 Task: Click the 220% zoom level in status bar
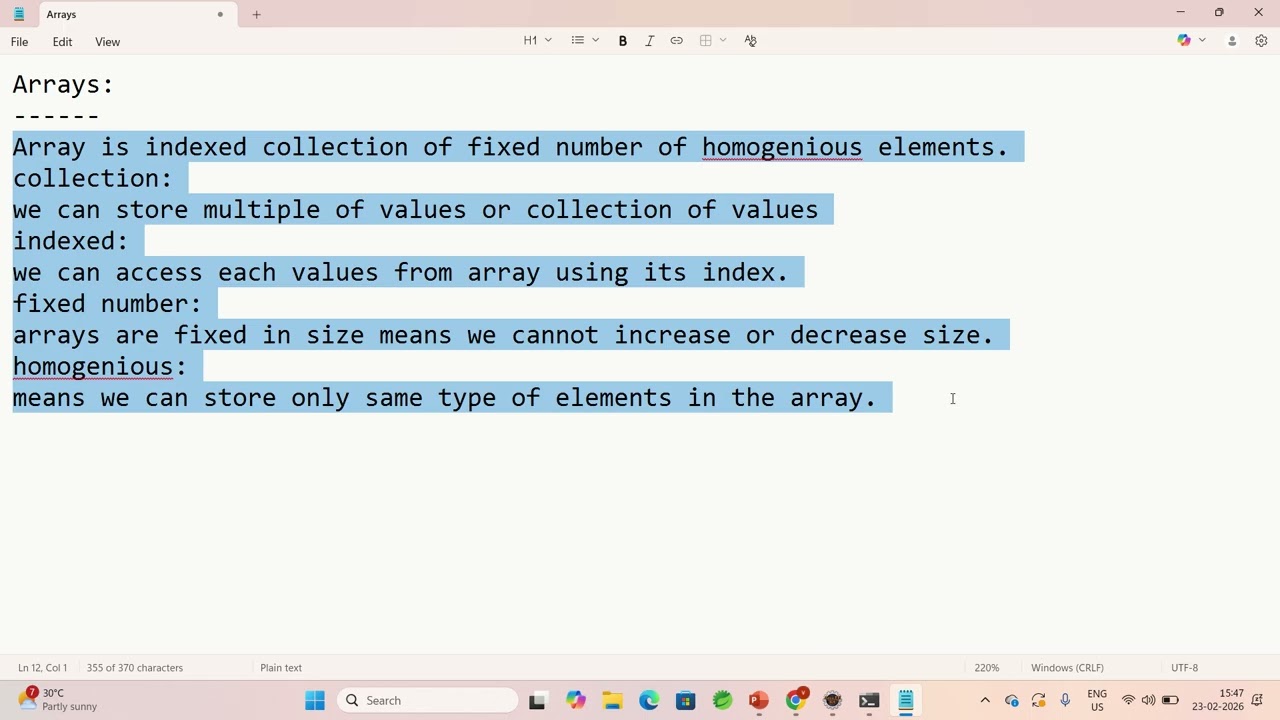click(986, 668)
